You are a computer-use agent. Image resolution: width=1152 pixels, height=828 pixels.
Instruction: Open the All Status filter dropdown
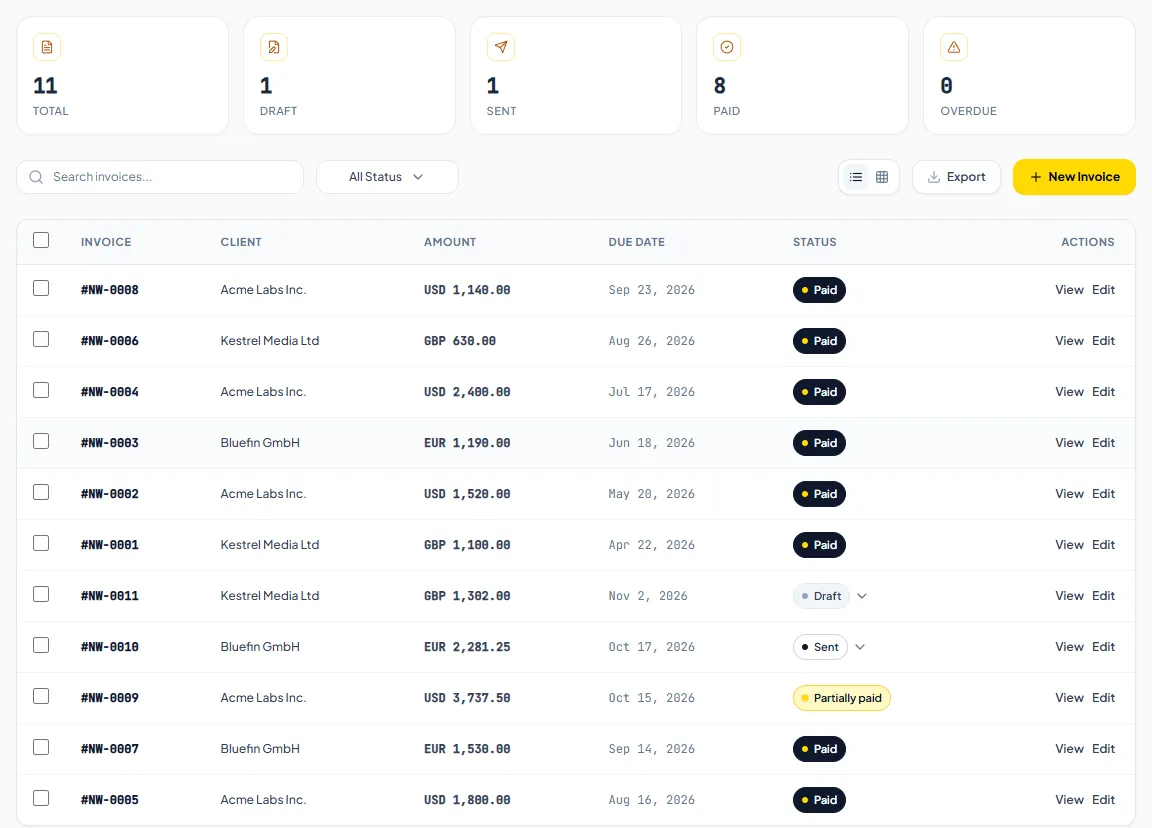pos(387,177)
